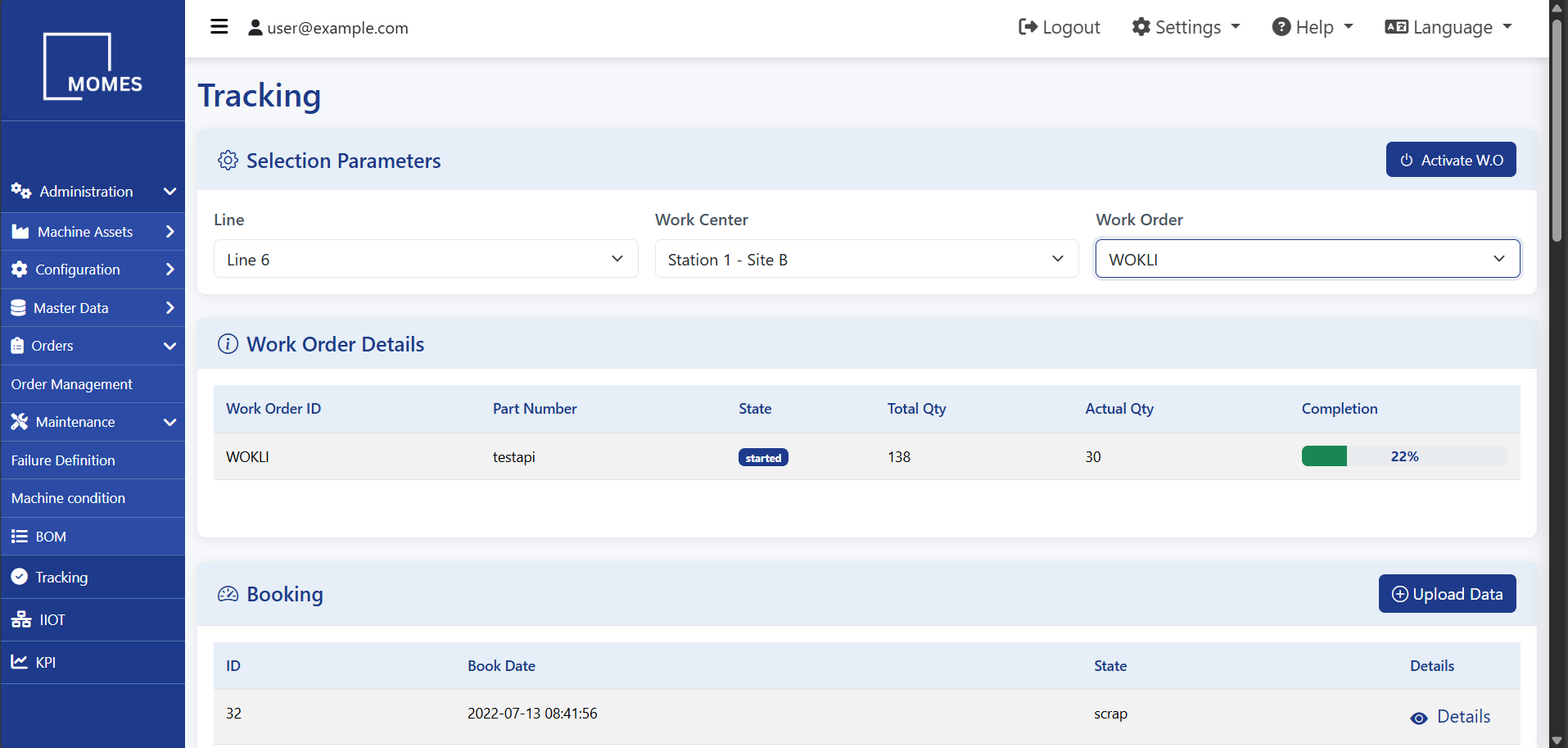Expand the Settings menu caret
Screen dimensions: 1568x748
tap(1236, 27)
